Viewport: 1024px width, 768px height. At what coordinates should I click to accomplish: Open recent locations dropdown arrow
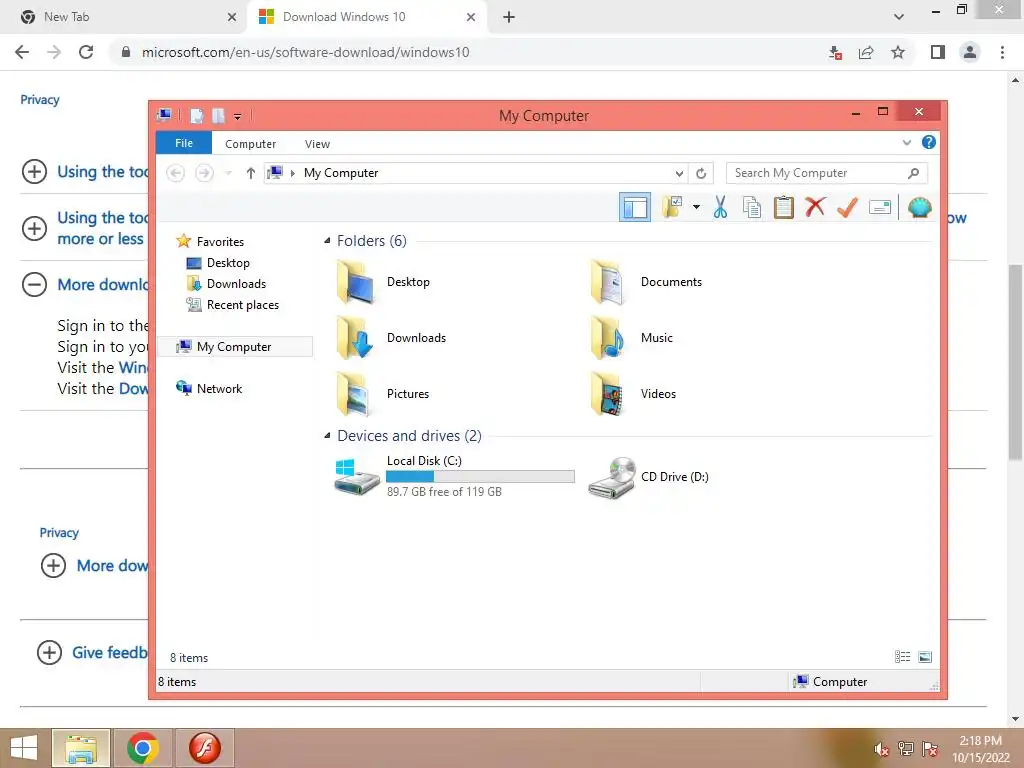coord(228,173)
